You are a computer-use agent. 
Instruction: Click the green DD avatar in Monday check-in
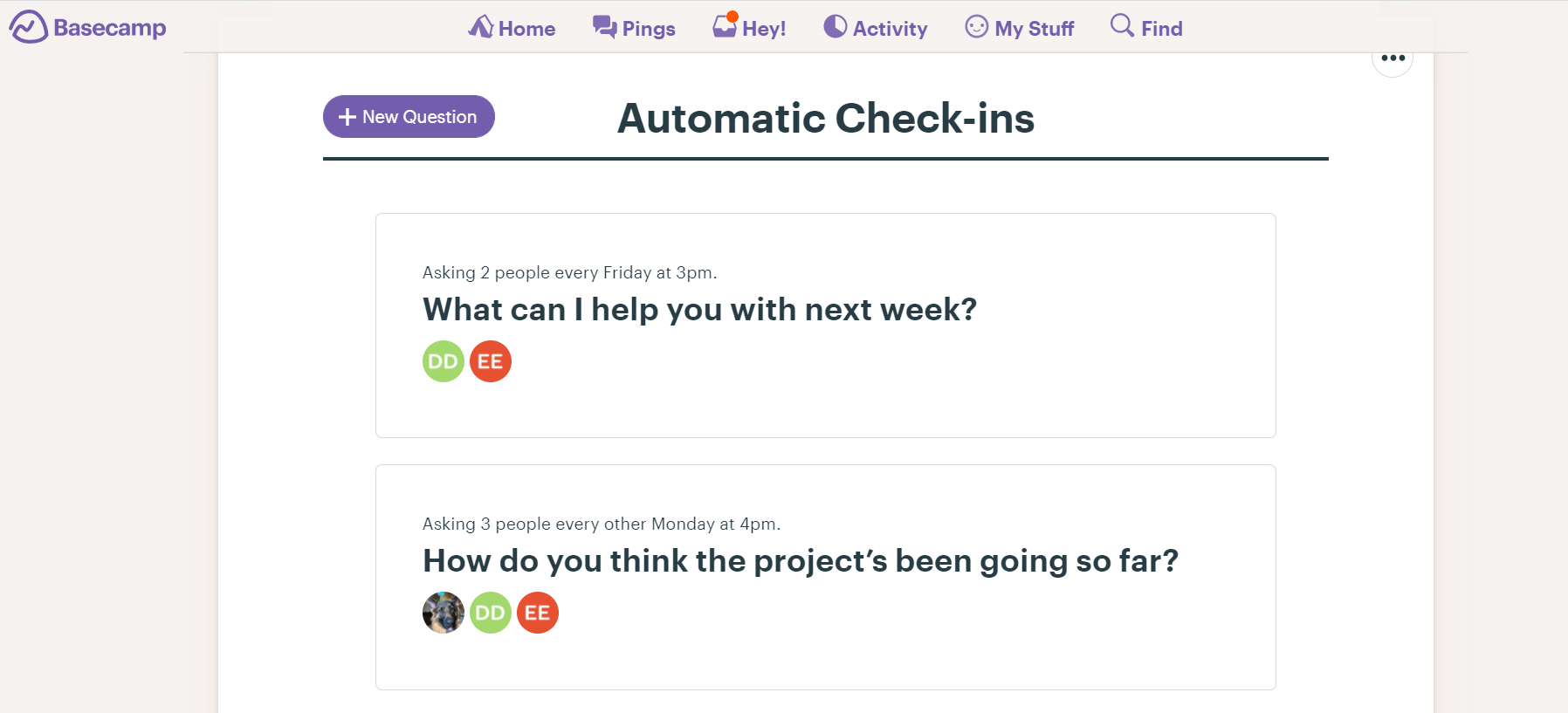(491, 613)
